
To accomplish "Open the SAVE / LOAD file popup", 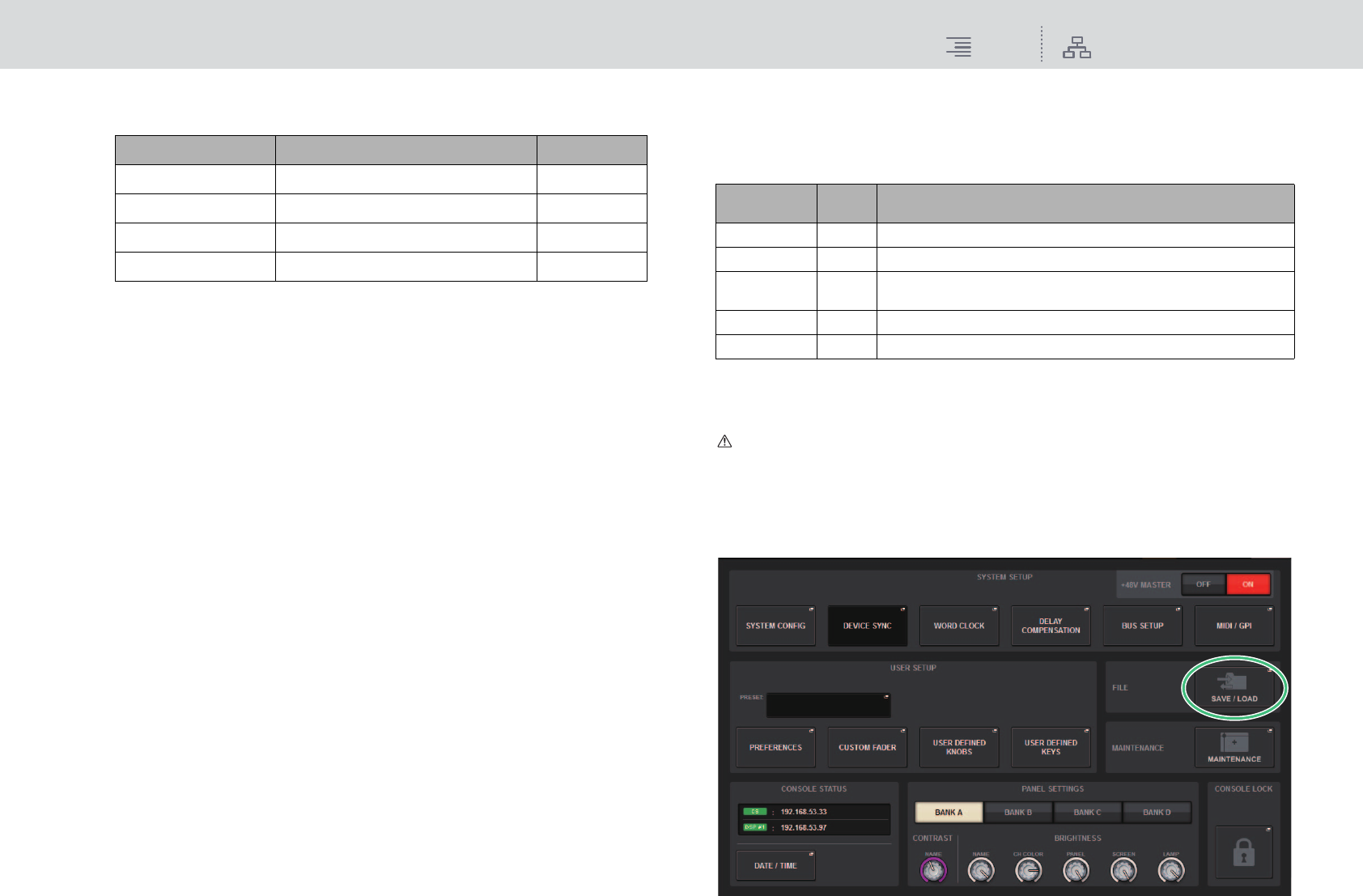I will pyautogui.click(x=1234, y=689).
